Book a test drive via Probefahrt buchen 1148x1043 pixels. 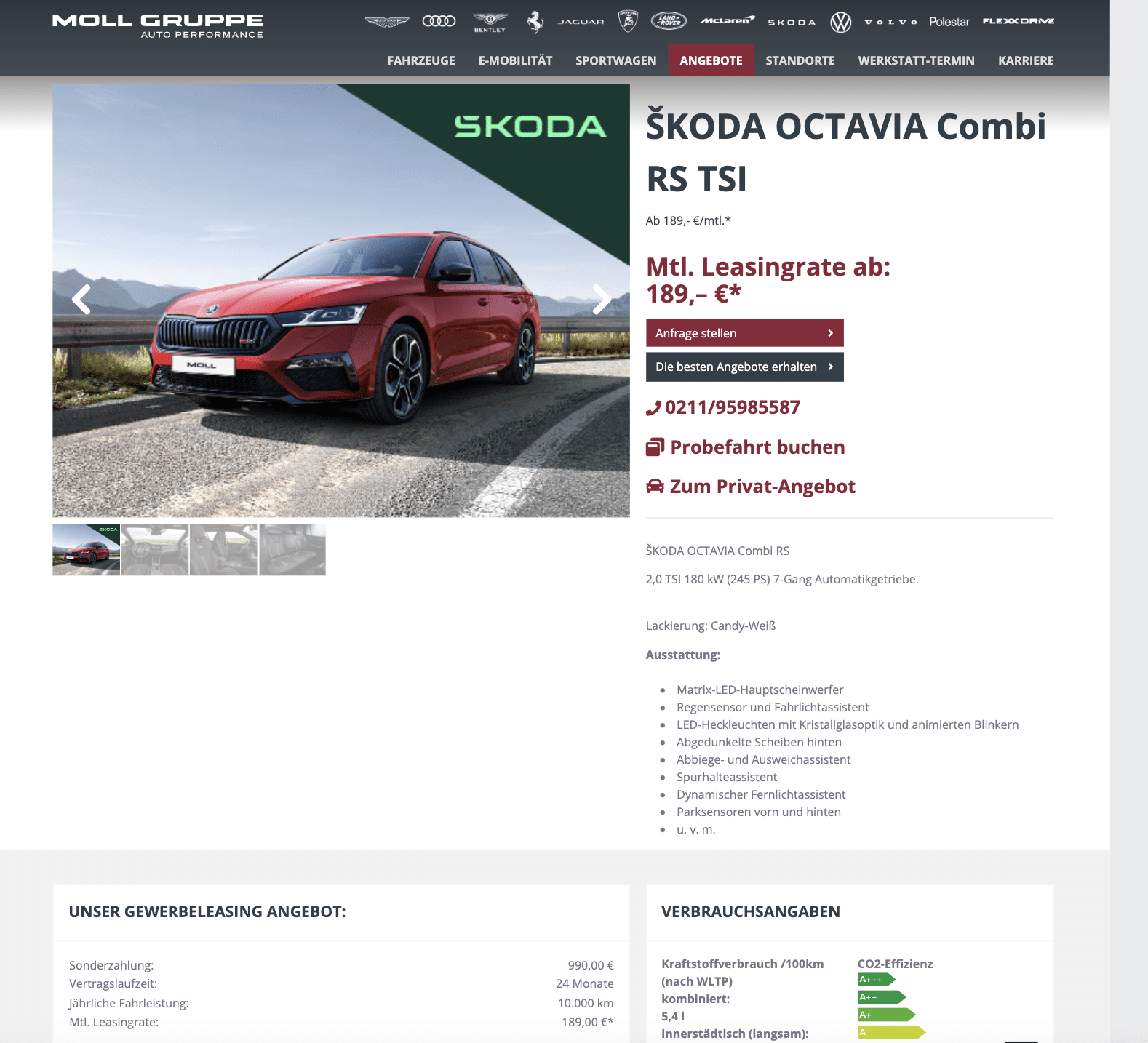coord(746,447)
